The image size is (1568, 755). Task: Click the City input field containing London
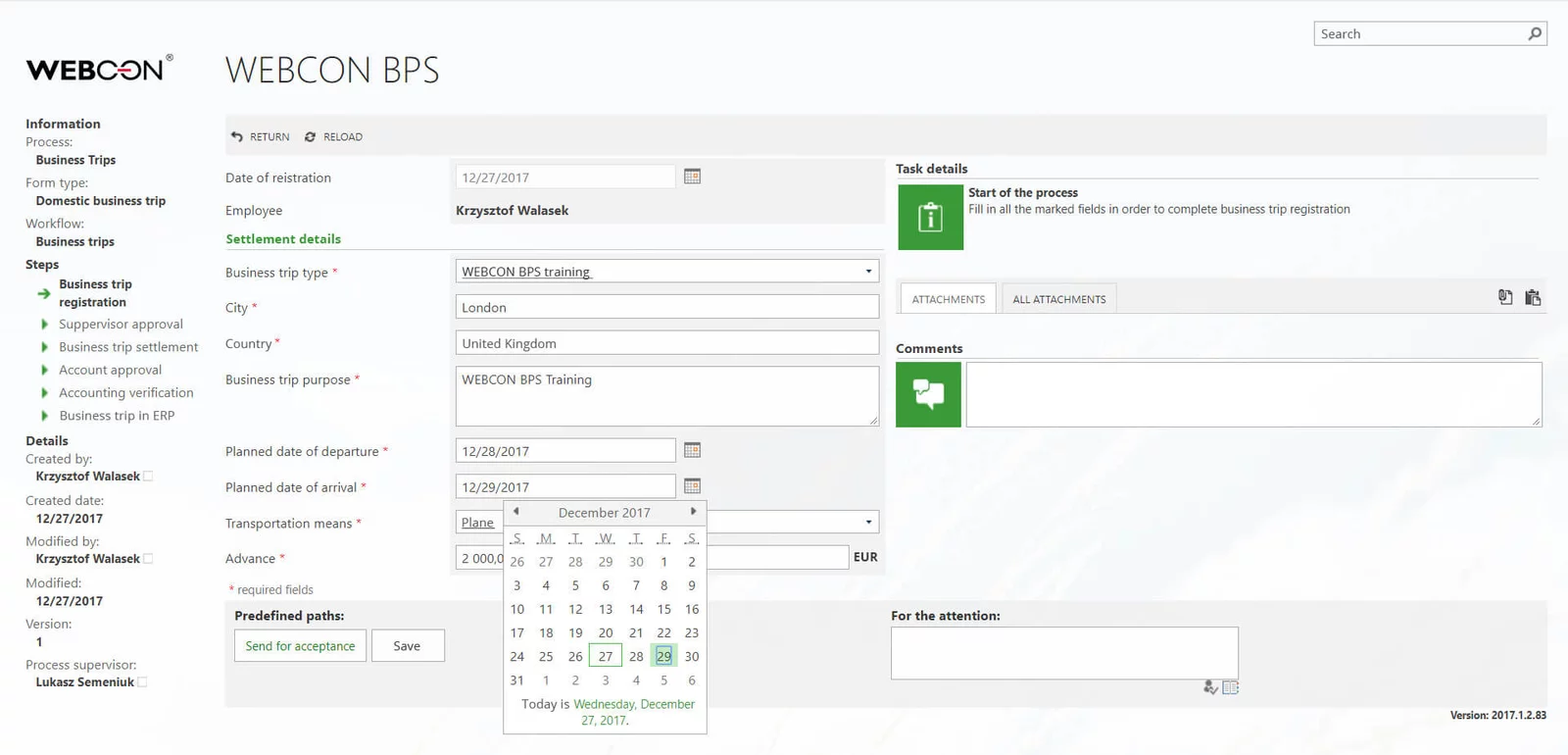(x=667, y=307)
